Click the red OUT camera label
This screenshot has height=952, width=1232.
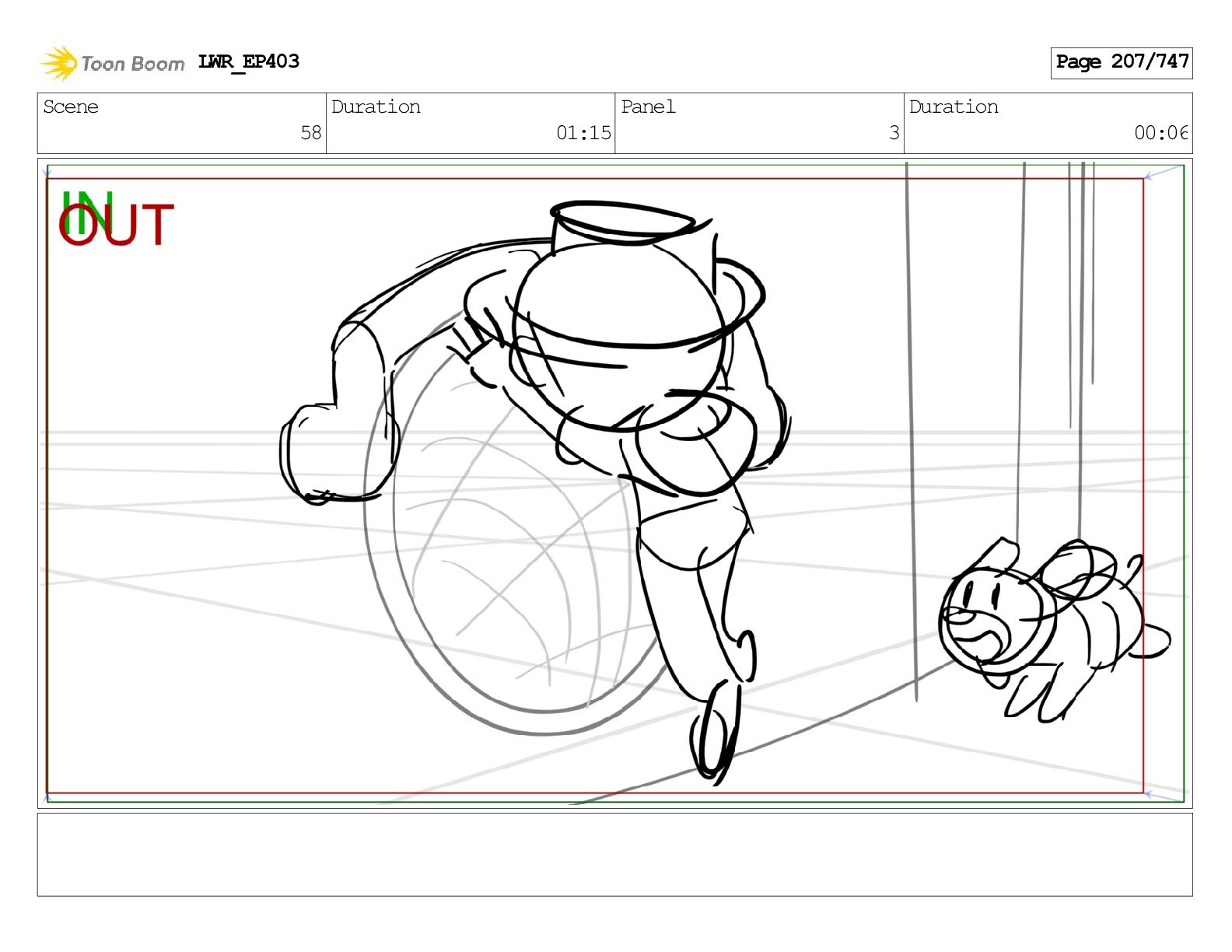116,226
